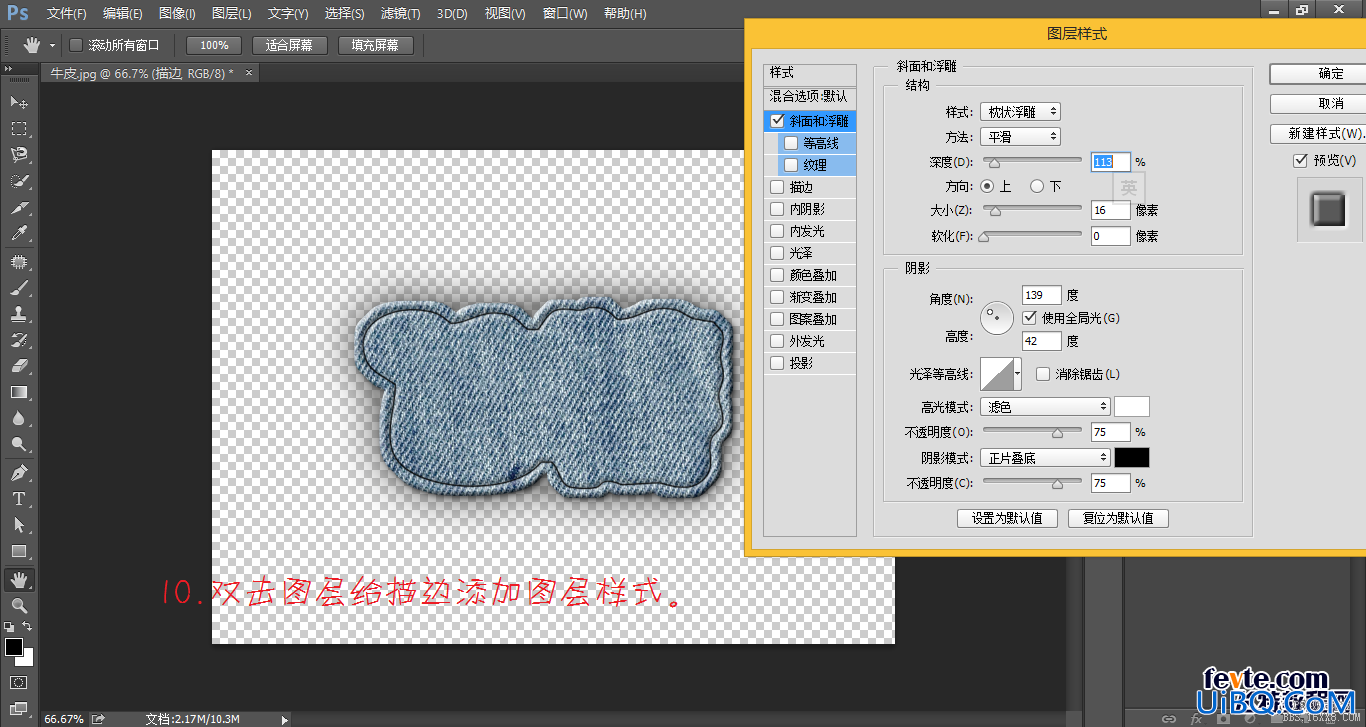The height and width of the screenshot is (727, 1366).
Task: Select the Rectangle shape tool
Action: click(x=19, y=551)
